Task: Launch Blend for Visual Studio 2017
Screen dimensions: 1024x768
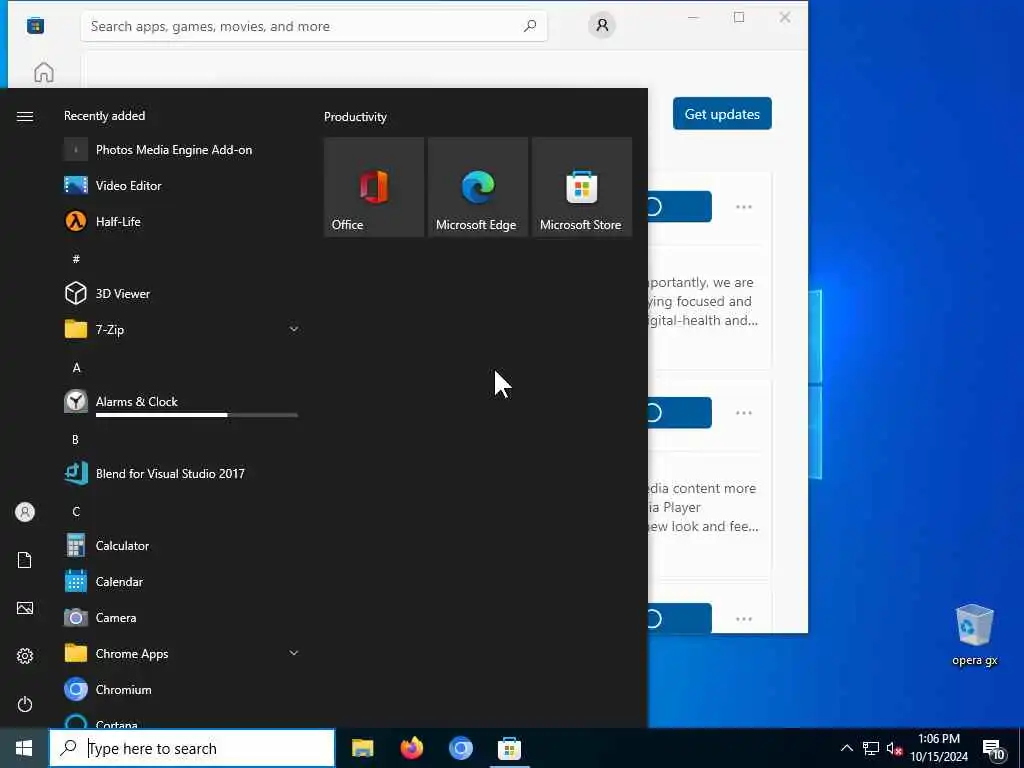Action: click(181, 473)
